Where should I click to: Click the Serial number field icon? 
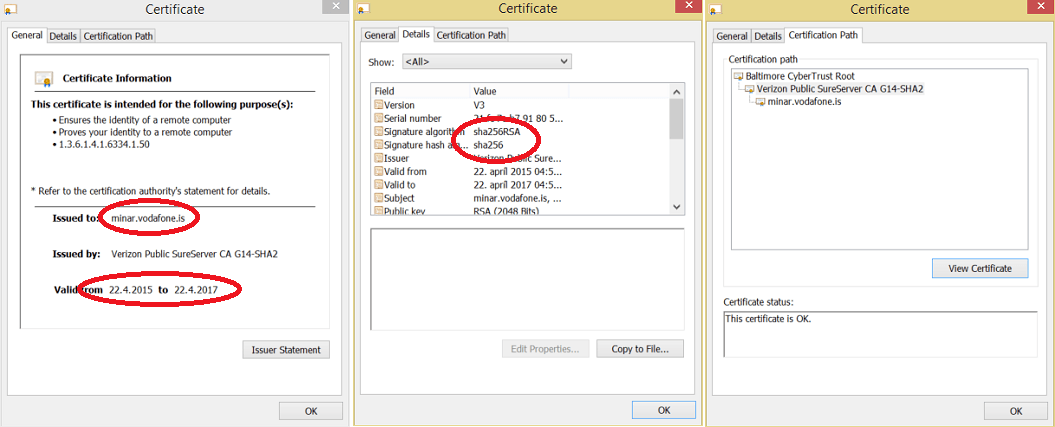[378, 118]
